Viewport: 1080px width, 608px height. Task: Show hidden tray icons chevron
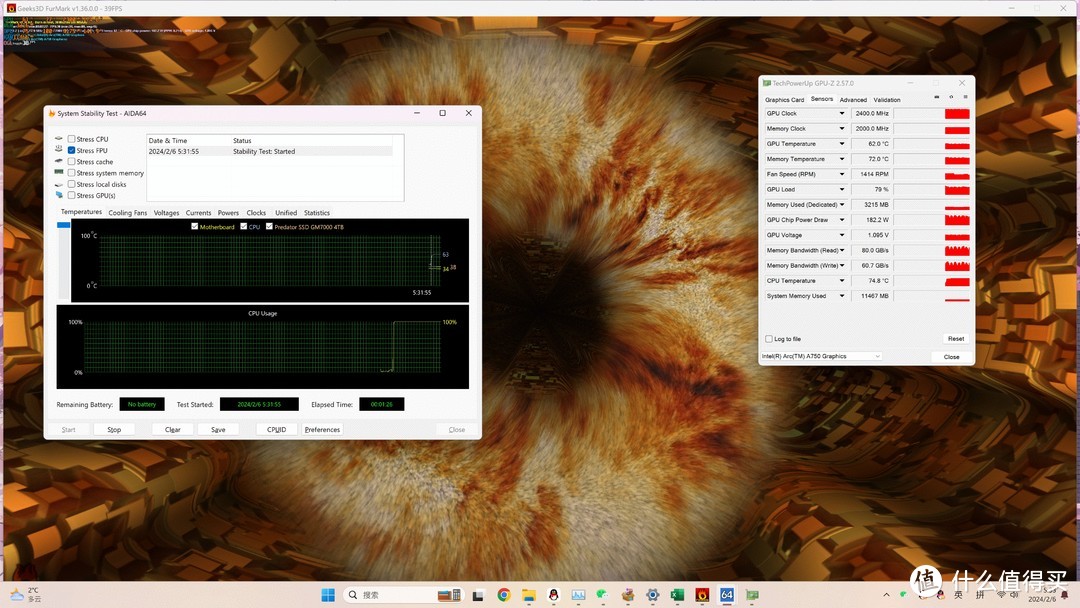point(886,595)
